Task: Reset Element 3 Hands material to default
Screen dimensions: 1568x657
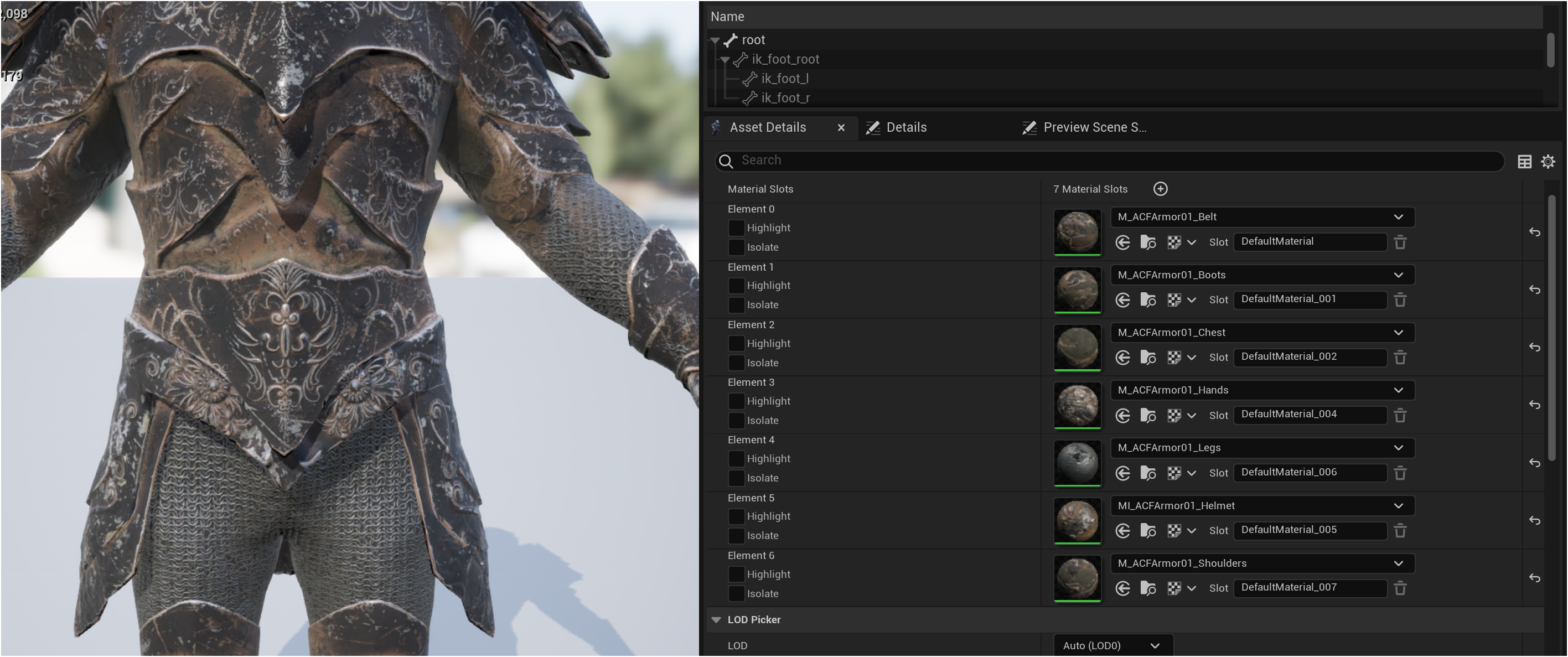Action: click(x=1535, y=405)
